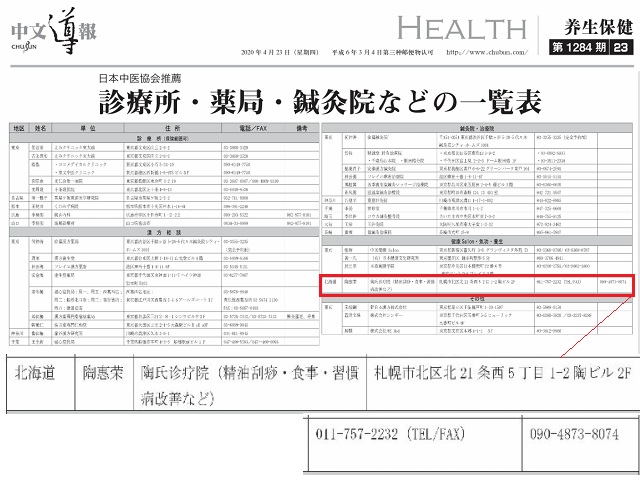Click the page number 23 box
The width and height of the screenshot is (640, 480).
coord(621,47)
